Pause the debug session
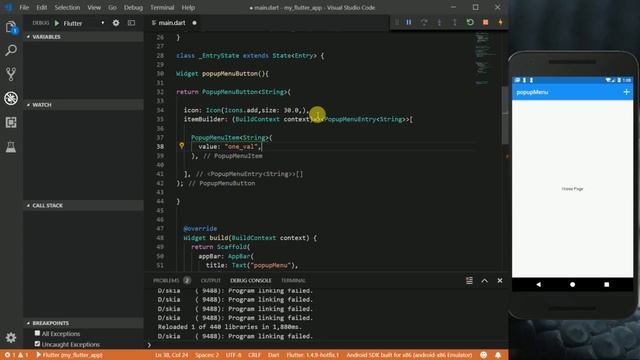 [x=409, y=22]
